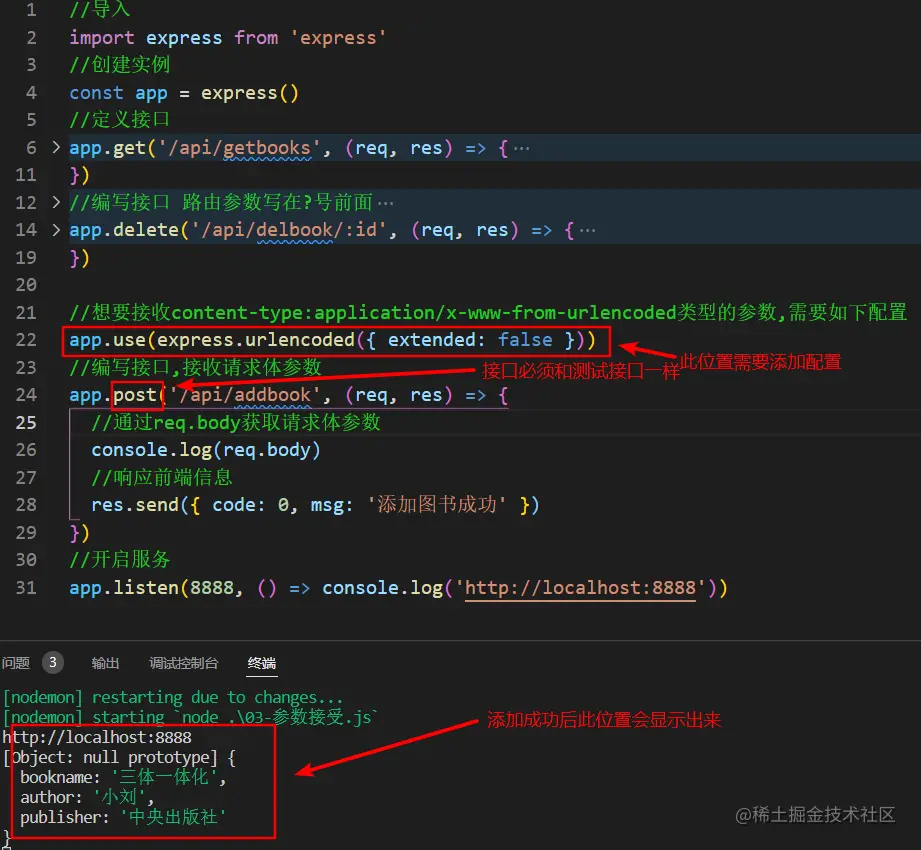Click the 'publisher' entry in terminal output
Screen dimensions: 921x850
(123, 817)
